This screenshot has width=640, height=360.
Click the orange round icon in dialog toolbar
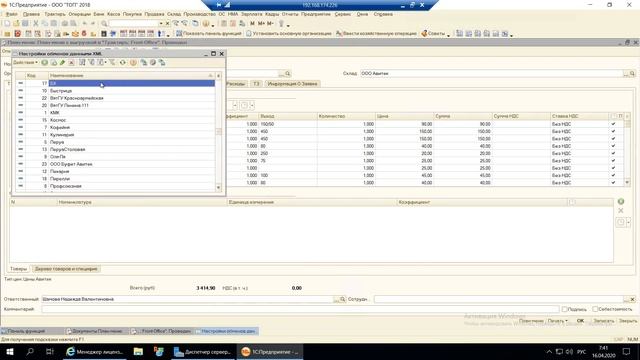(133, 62)
